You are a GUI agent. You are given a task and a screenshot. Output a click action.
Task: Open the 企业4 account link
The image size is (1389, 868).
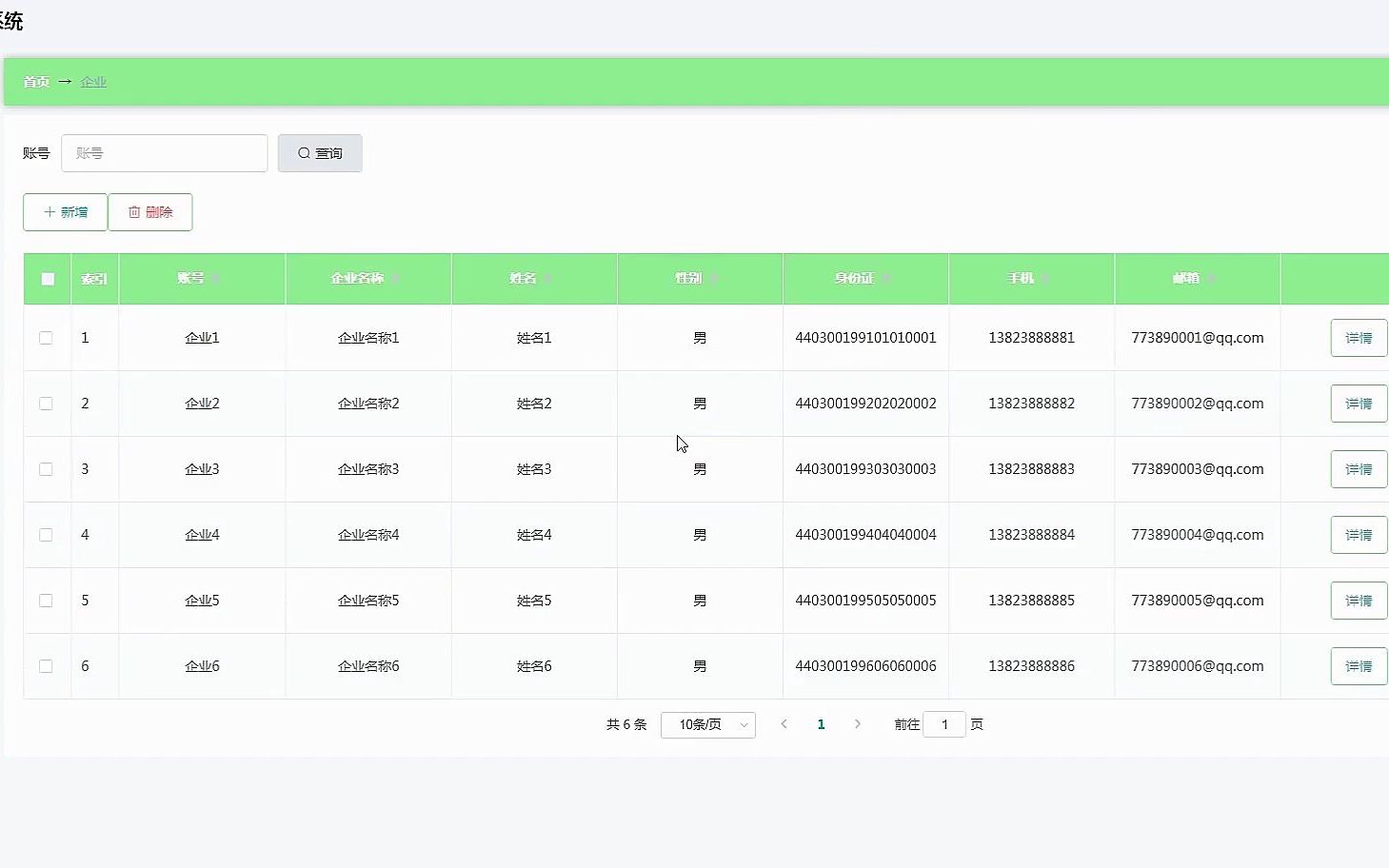[x=202, y=535]
